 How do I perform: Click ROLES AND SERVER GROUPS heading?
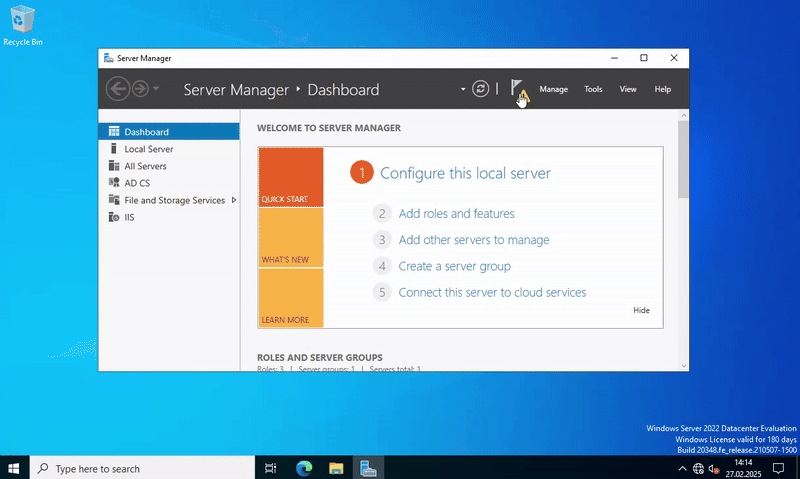319,358
